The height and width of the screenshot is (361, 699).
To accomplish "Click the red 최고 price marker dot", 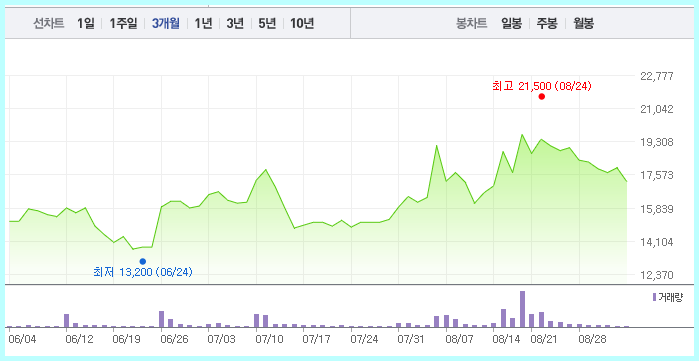I will [542, 97].
